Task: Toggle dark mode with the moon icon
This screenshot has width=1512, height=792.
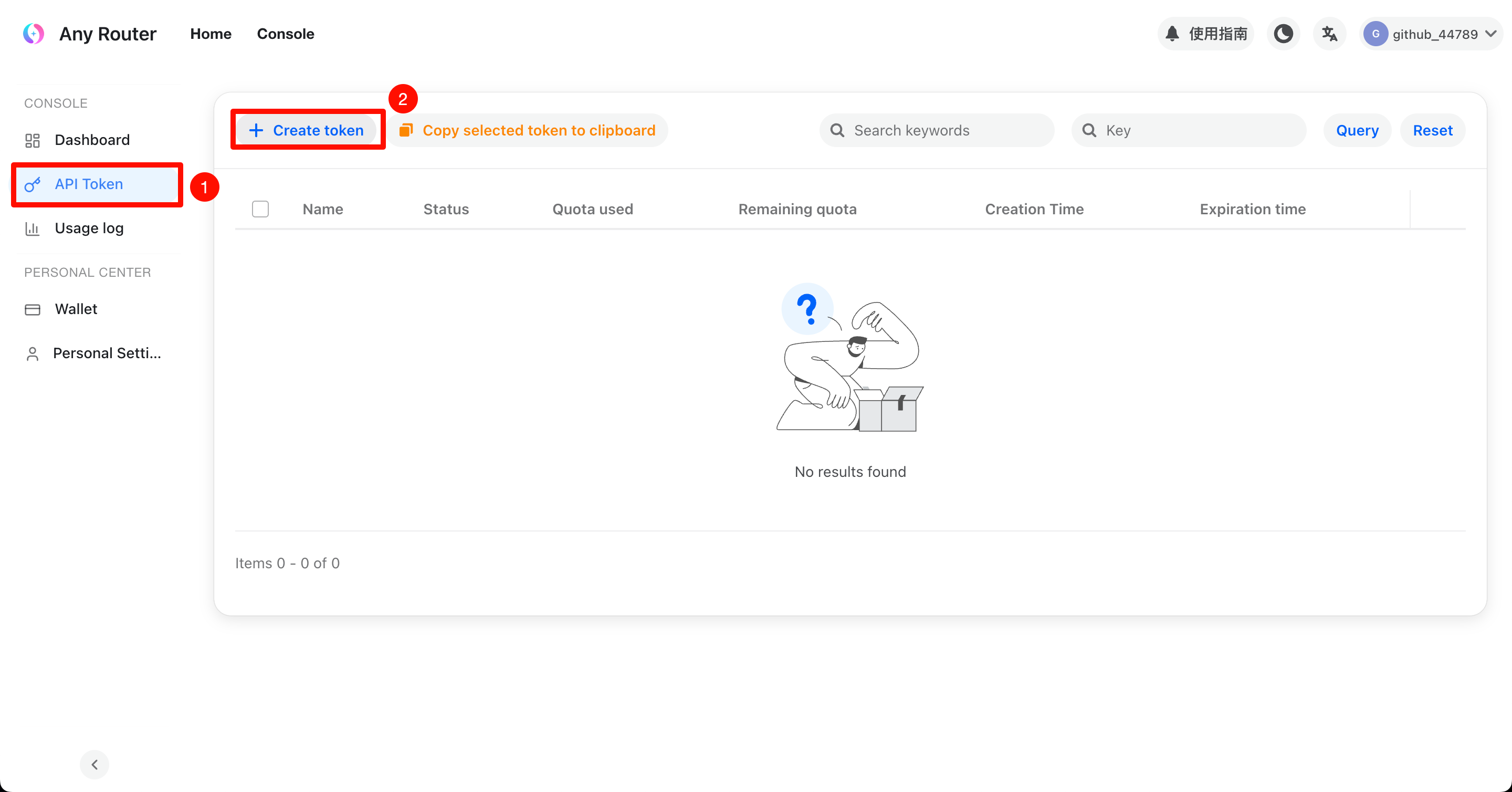Action: click(1284, 34)
